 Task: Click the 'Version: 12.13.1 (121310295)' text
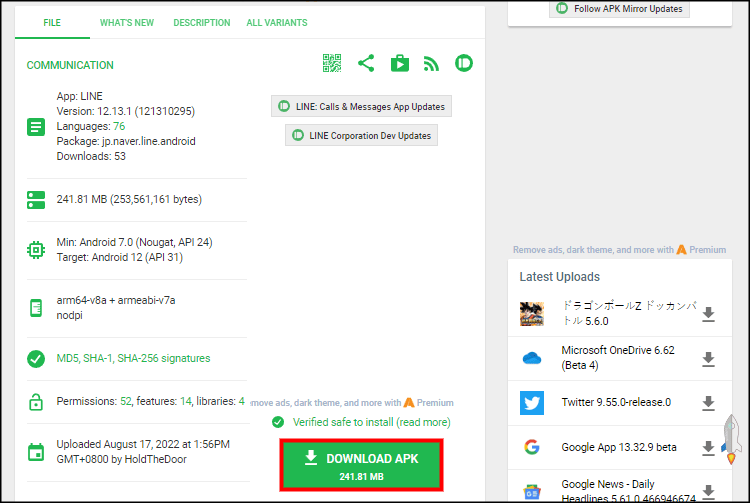[x=126, y=111]
